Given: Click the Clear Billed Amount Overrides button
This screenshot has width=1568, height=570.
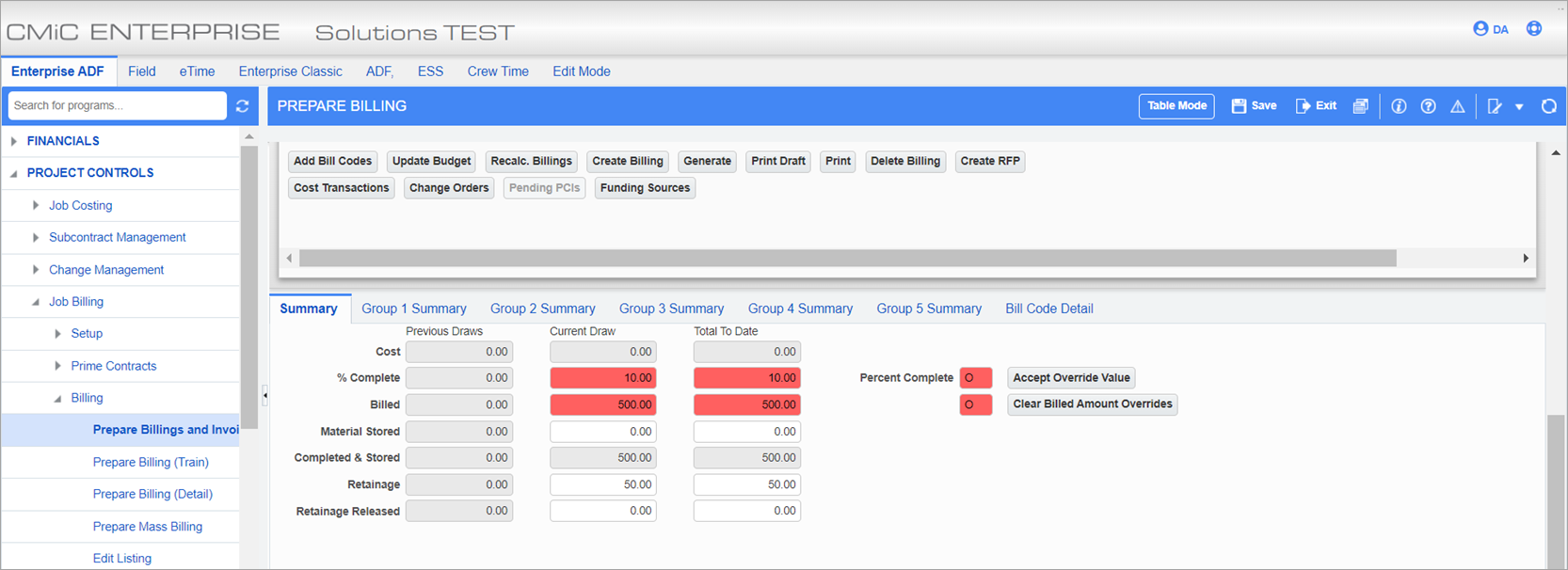Looking at the screenshot, I should coord(1093,404).
